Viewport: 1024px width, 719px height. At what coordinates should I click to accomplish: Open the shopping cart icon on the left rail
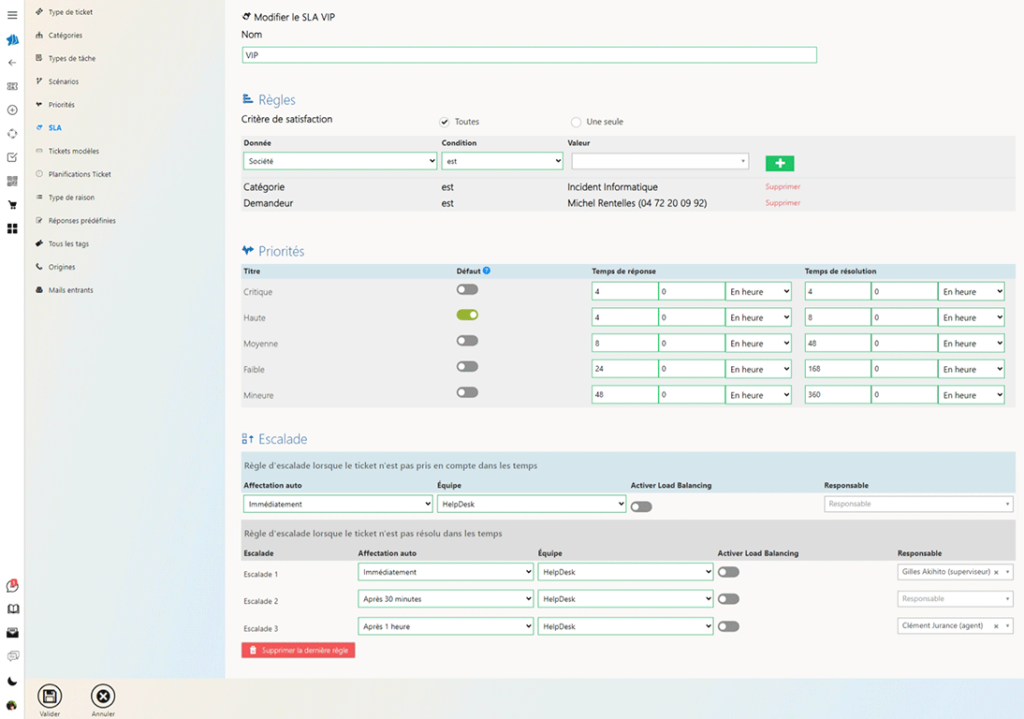click(x=12, y=202)
